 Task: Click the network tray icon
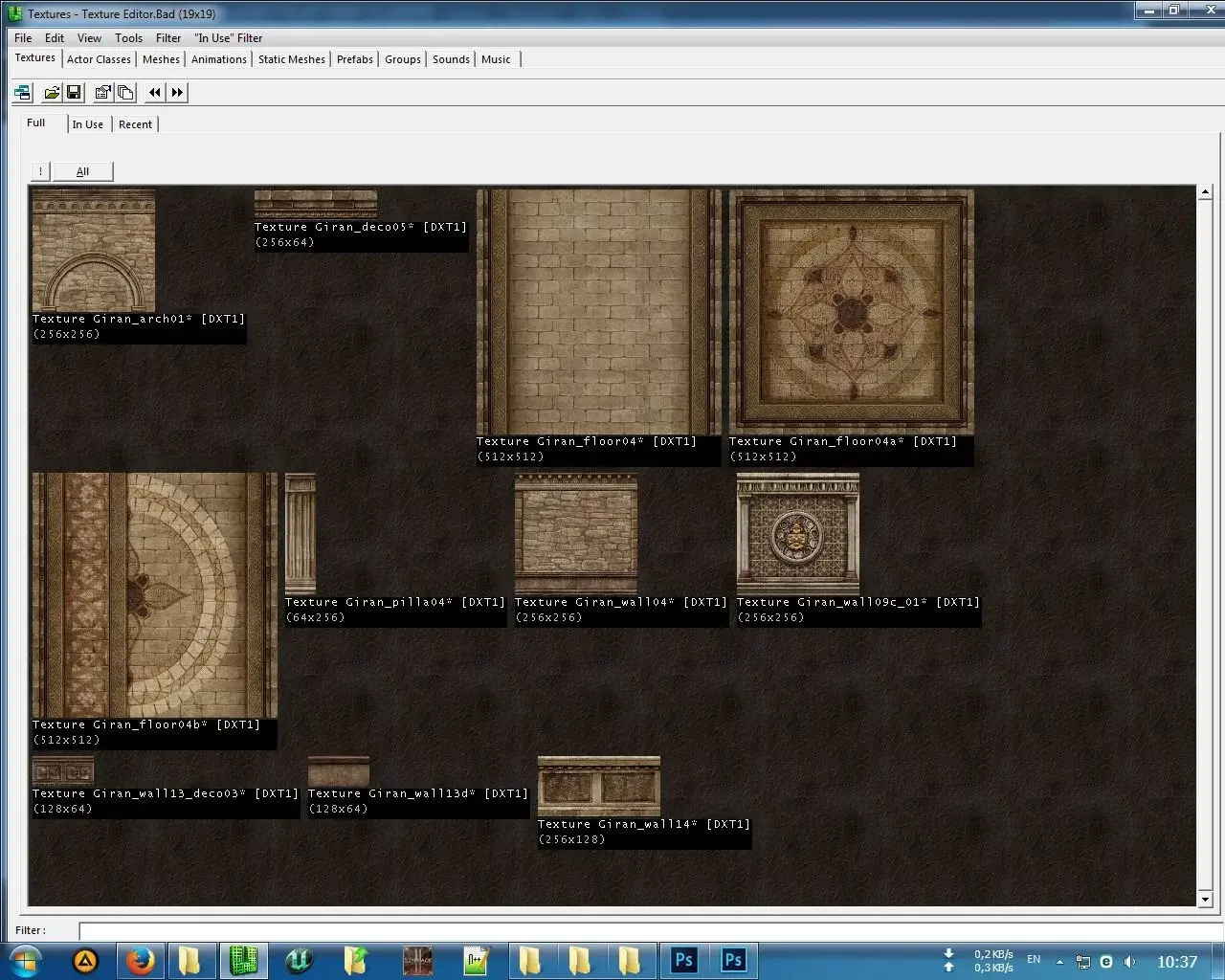[1083, 961]
